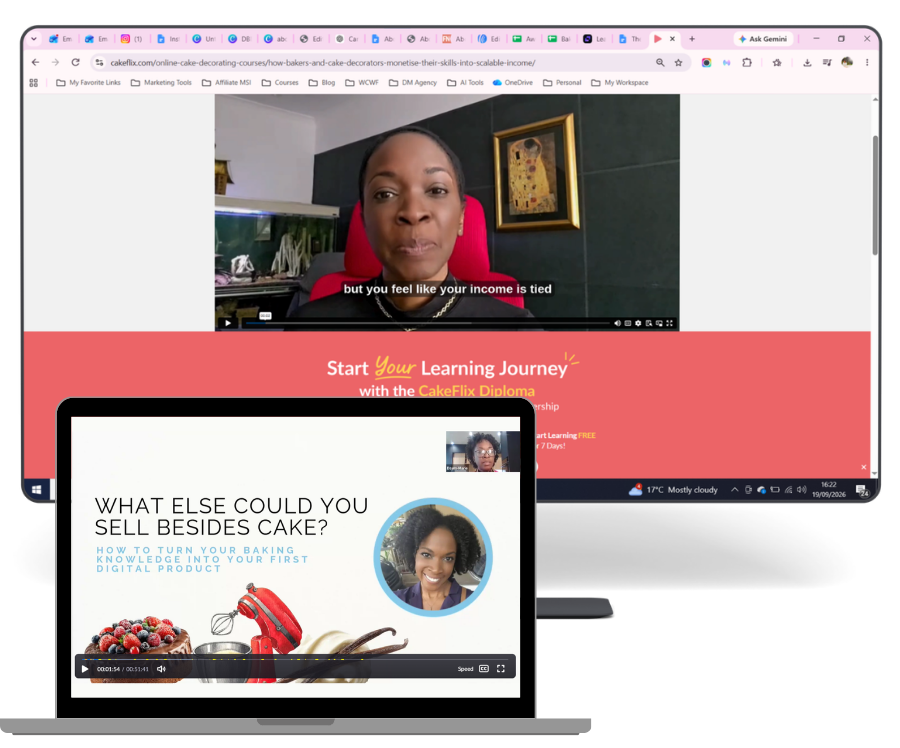This screenshot has width=900, height=748.
Task: Play the laptop presentation video
Action: pos(85,669)
